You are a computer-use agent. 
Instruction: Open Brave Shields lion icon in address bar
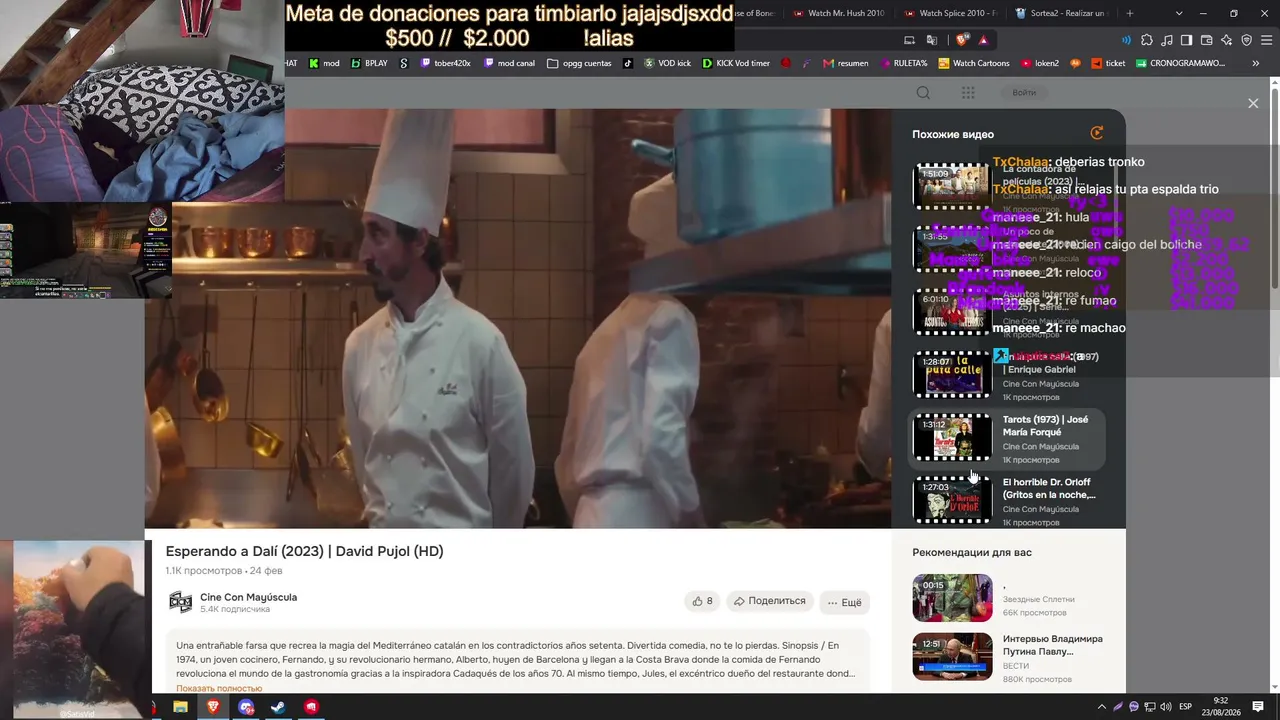coord(962,40)
